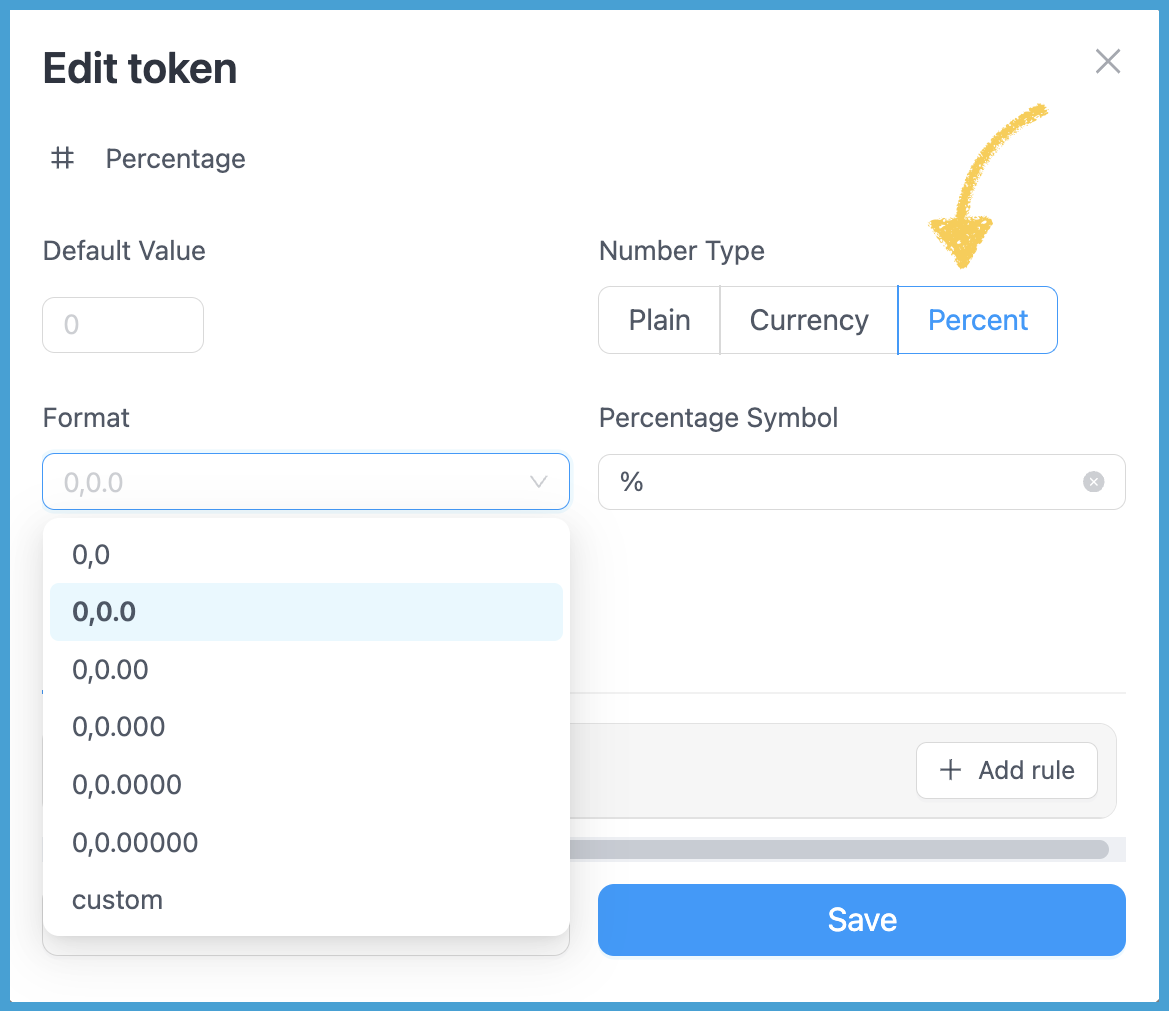Close the Edit token dialog
The width and height of the screenshot is (1169, 1011).
coord(1107,62)
